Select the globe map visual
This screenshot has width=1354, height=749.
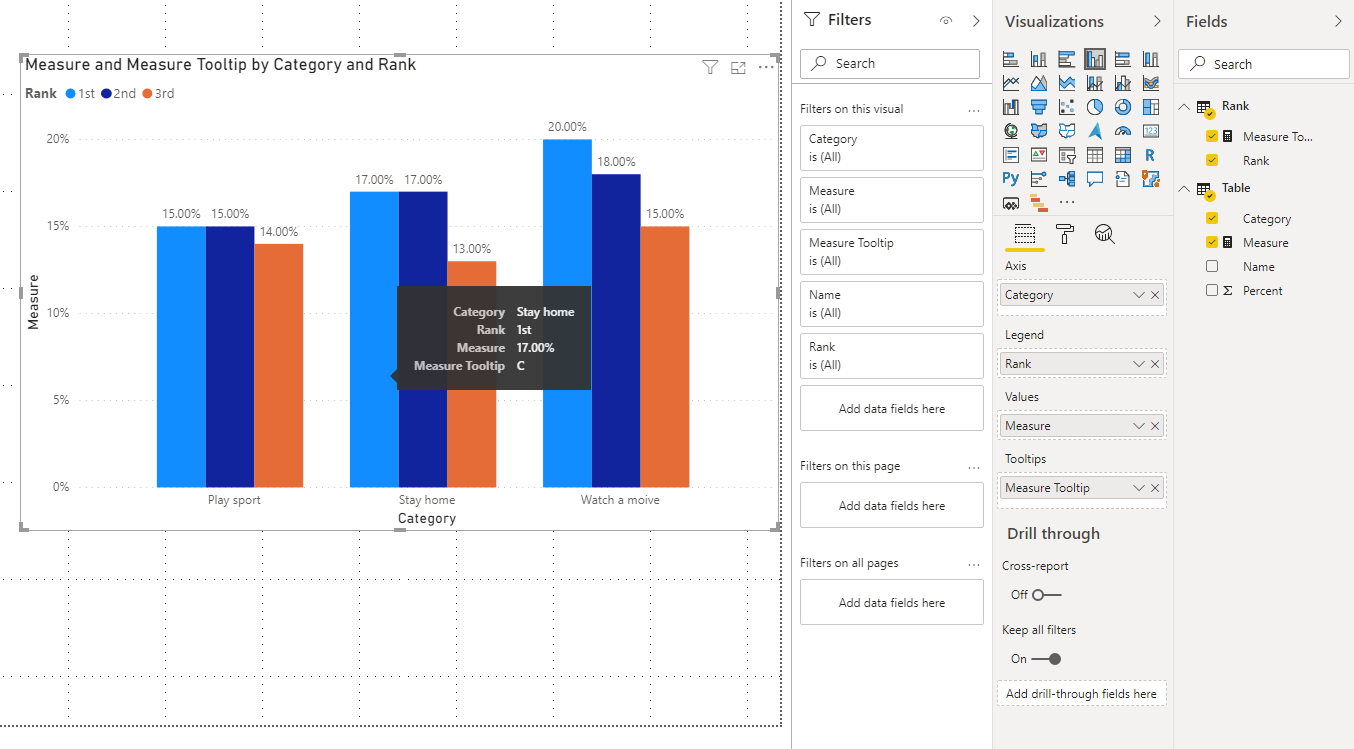(1011, 131)
